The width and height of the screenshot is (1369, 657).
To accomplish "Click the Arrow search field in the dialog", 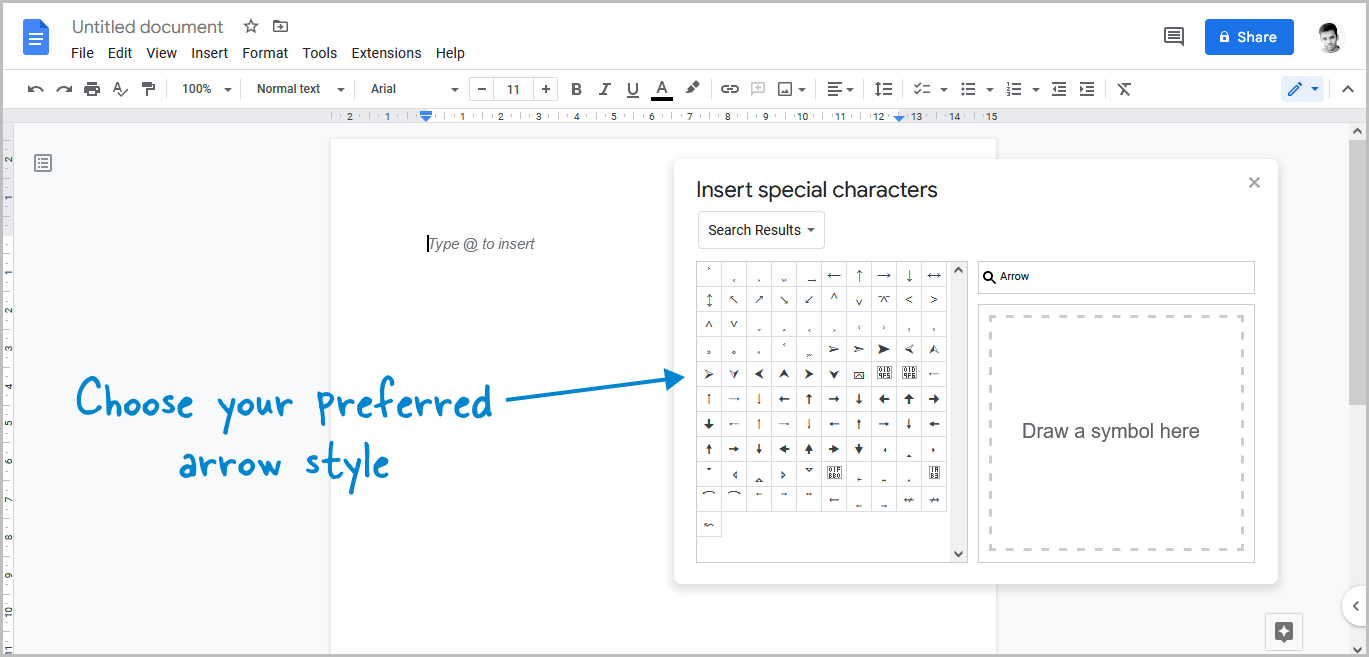I will [1115, 276].
